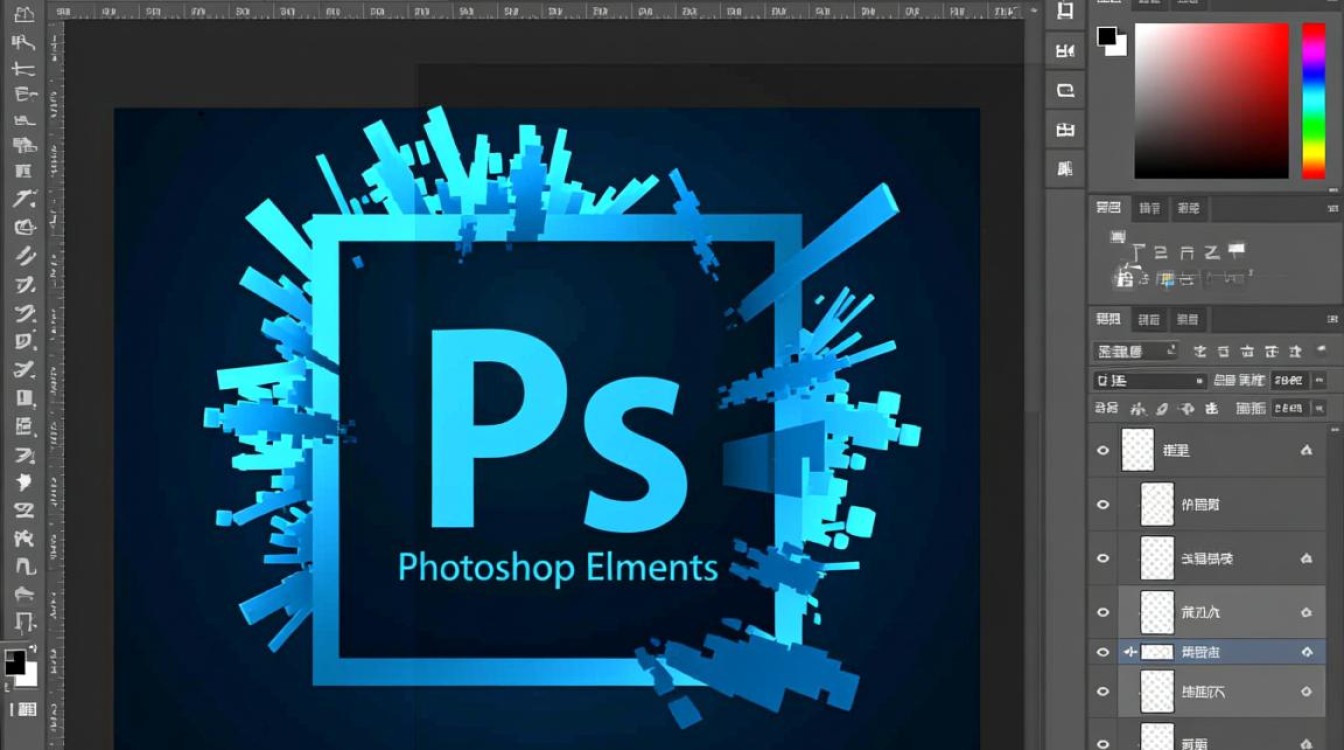
Task: Click the layer fill value field
Action: [1290, 408]
